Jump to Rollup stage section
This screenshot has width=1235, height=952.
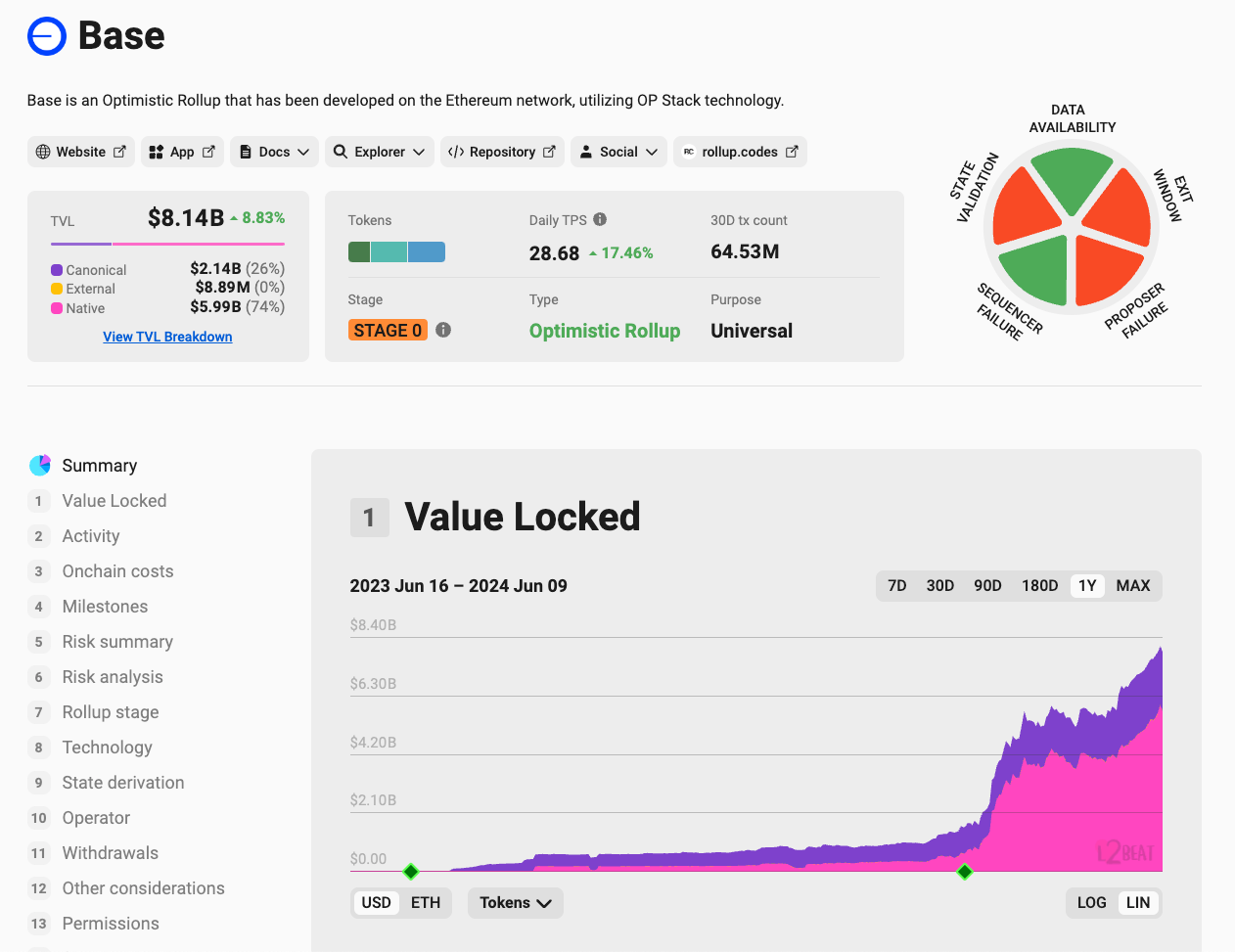pyautogui.click(x=111, y=712)
